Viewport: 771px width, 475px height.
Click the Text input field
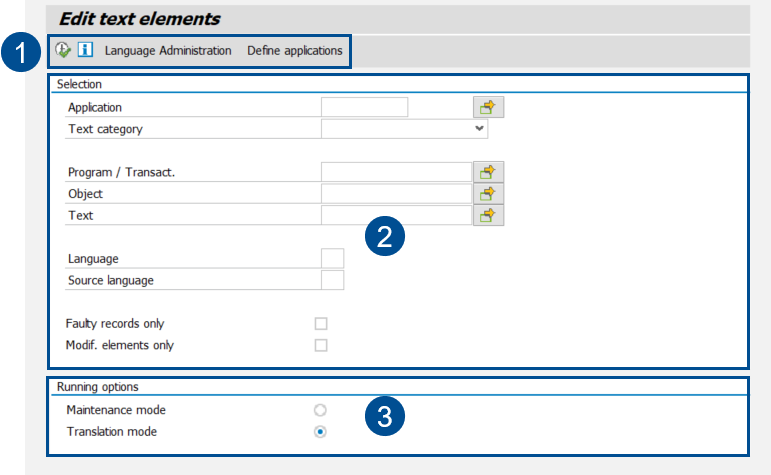click(x=396, y=215)
